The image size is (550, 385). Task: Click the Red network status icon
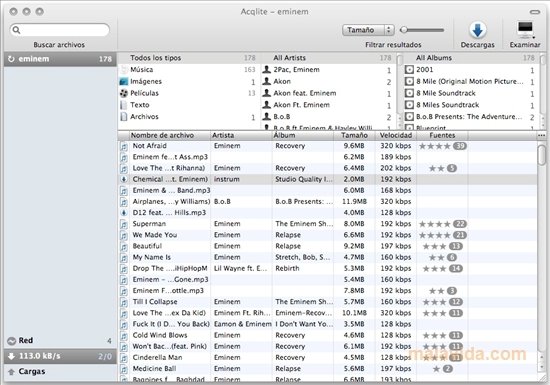(x=12, y=341)
